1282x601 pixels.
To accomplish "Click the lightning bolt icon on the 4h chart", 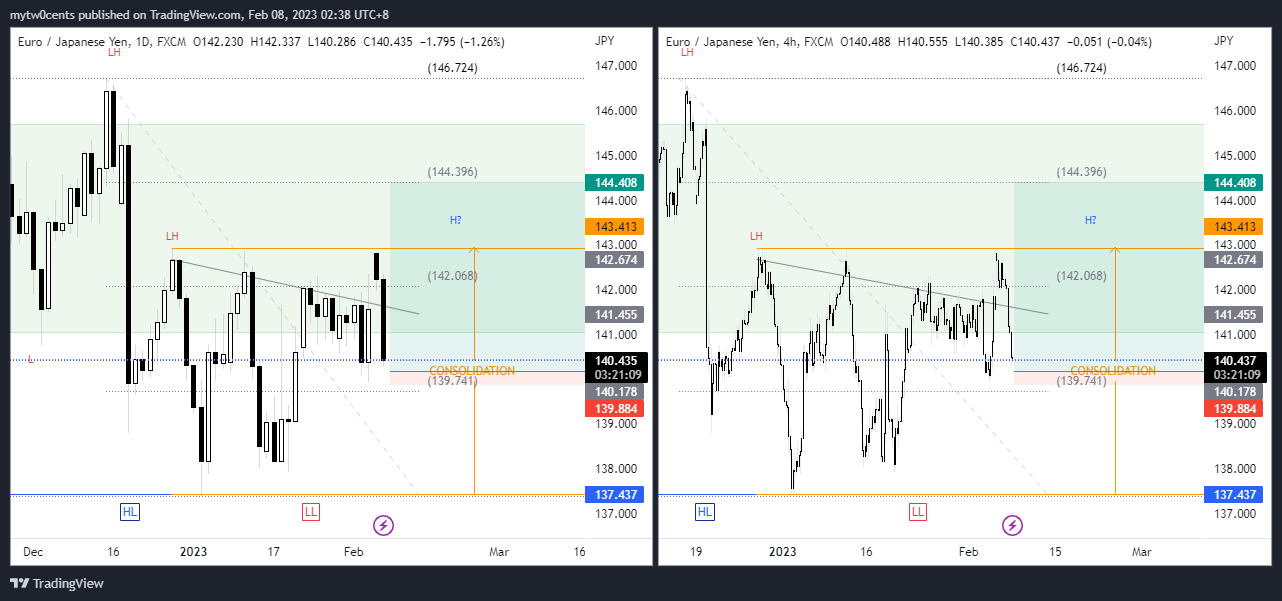I will 1012,524.
